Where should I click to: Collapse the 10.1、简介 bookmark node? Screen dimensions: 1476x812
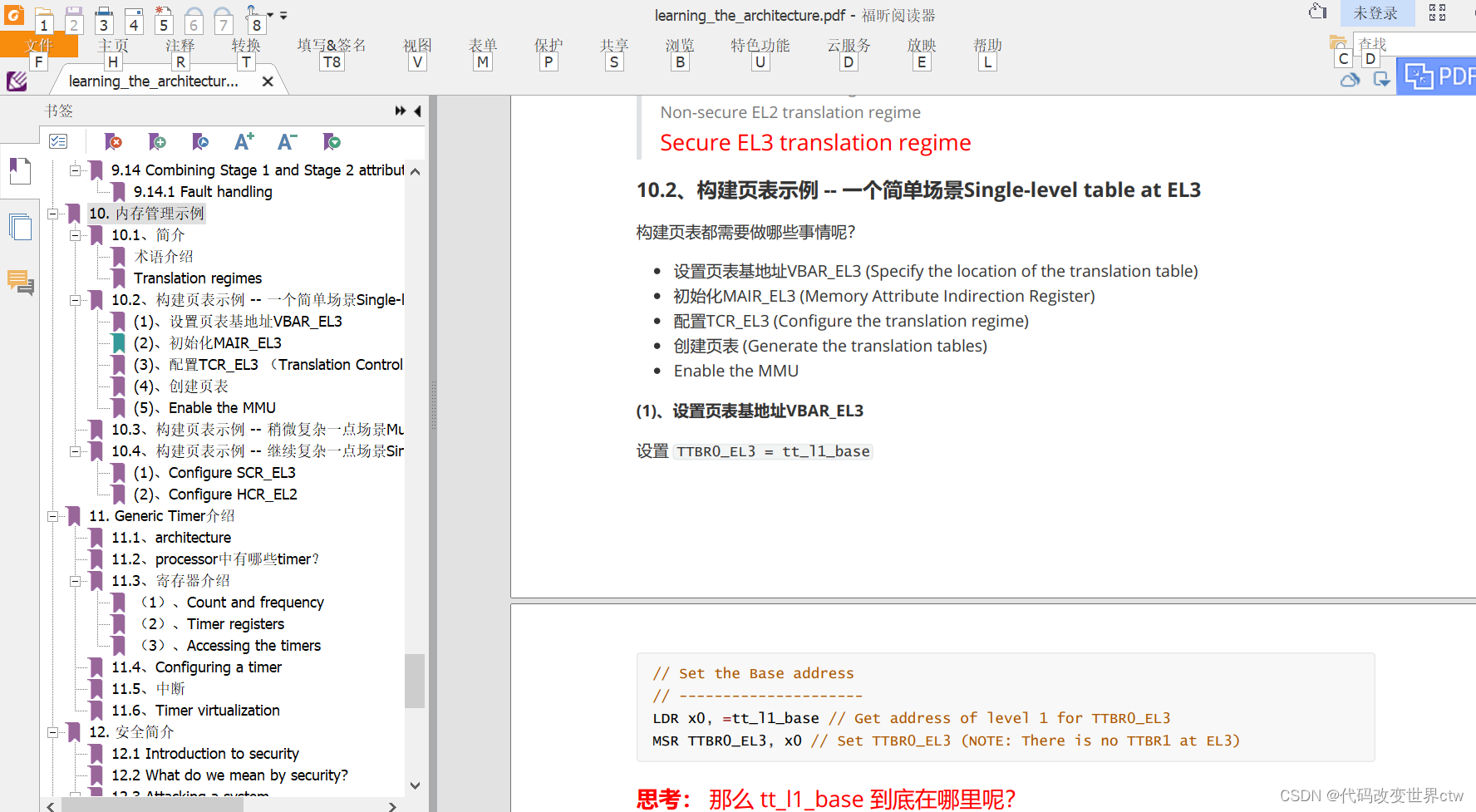75,235
